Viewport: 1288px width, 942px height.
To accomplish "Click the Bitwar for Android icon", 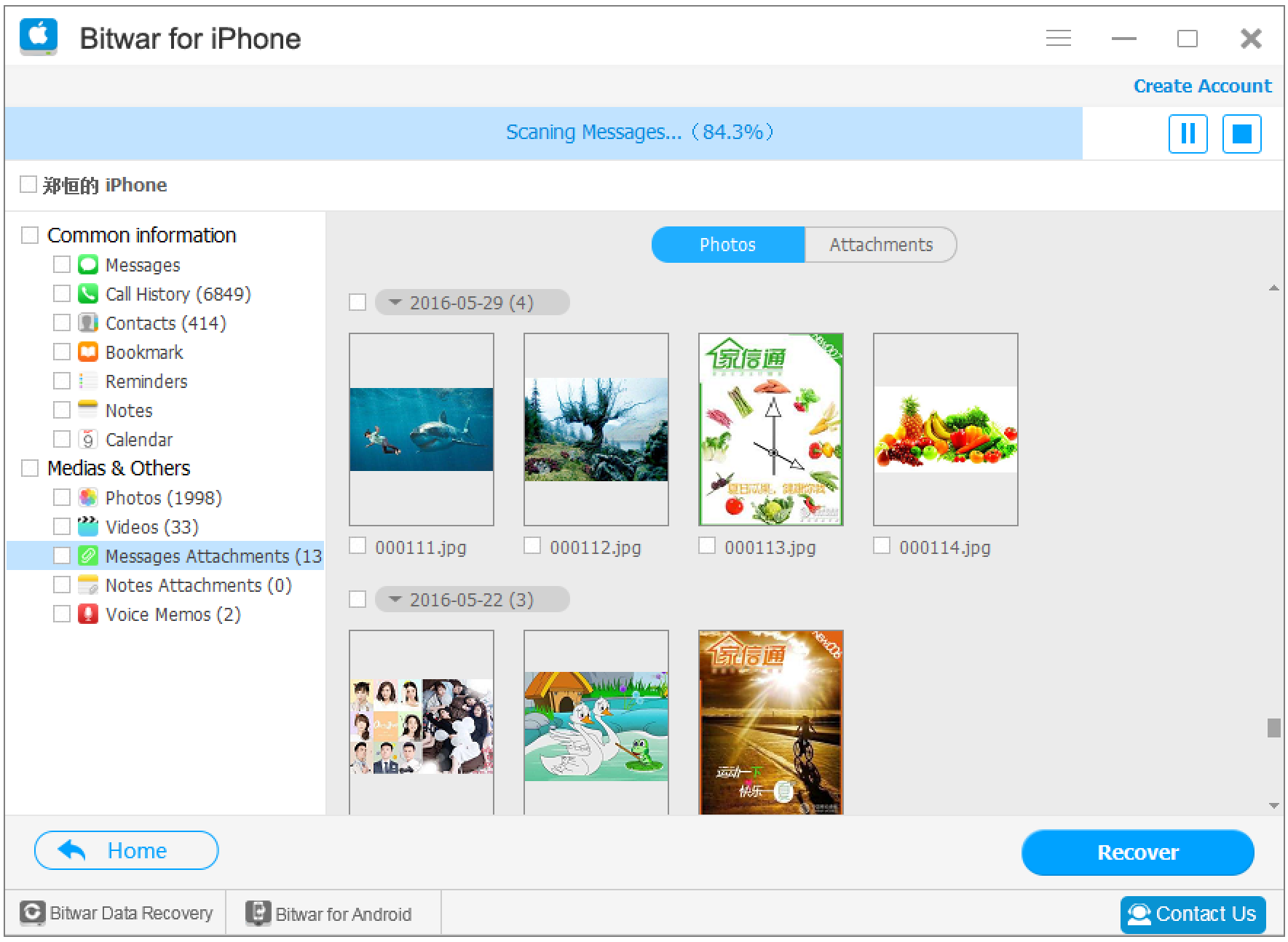I will tap(258, 913).
